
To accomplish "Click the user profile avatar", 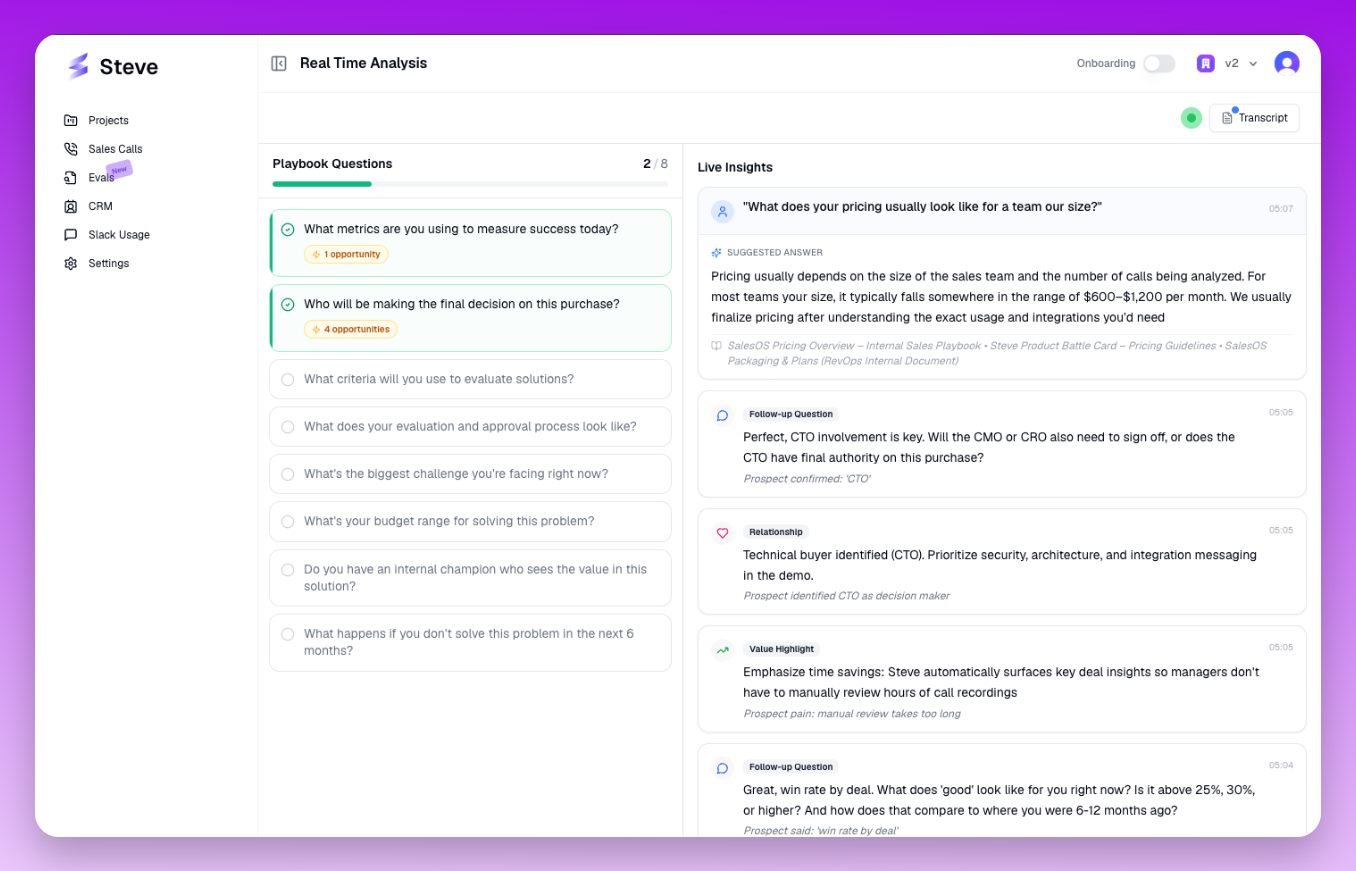I will click(1286, 63).
